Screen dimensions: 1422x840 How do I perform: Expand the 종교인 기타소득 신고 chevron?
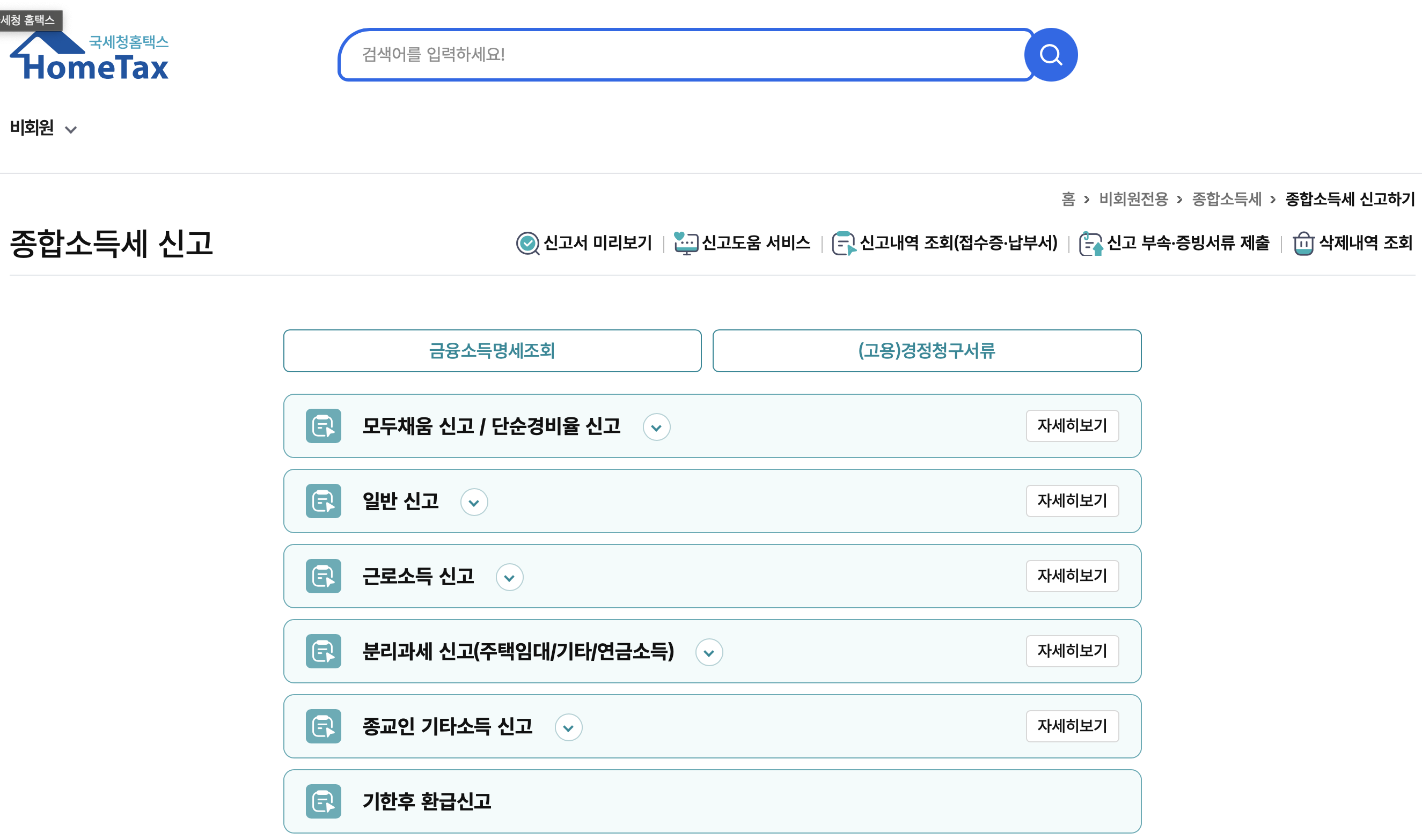pyautogui.click(x=568, y=727)
